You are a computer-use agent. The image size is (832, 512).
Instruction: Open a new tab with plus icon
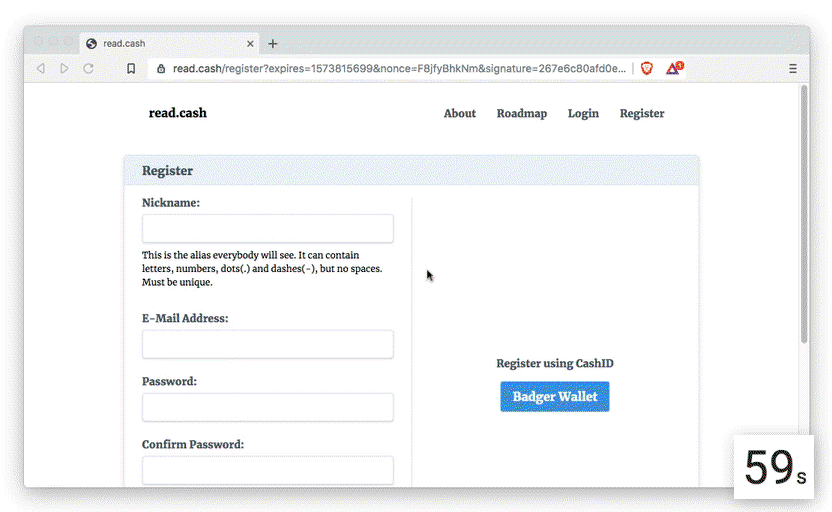(x=273, y=44)
